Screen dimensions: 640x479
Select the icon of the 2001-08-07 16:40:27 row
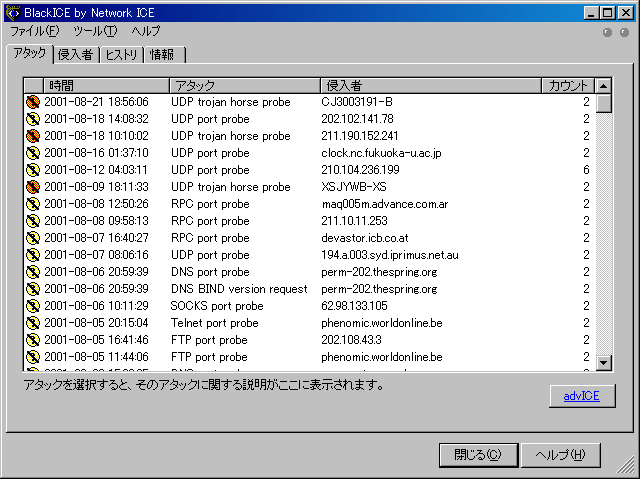33,237
